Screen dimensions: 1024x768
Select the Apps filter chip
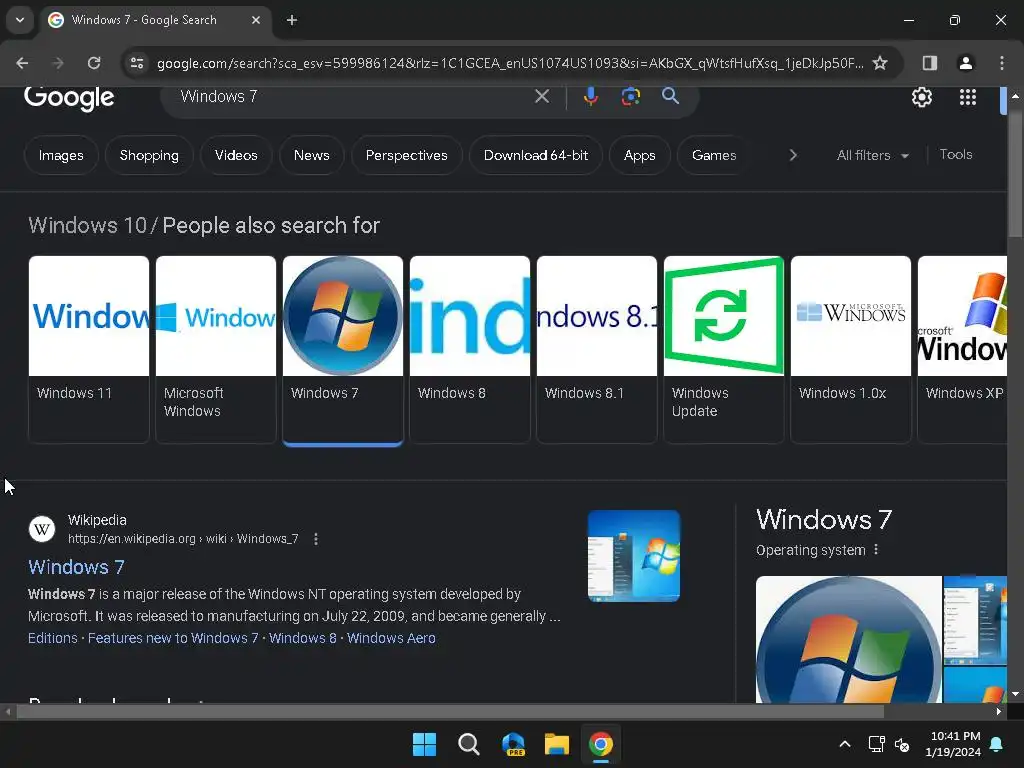tap(639, 155)
